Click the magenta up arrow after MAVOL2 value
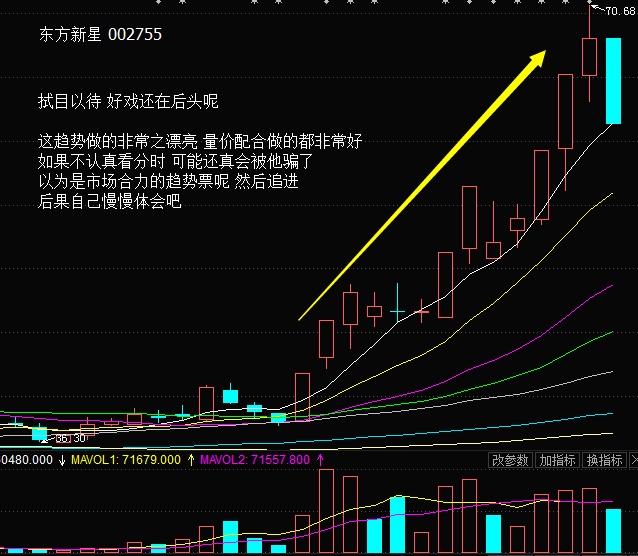Viewport: 638px width, 556px height. [320, 460]
